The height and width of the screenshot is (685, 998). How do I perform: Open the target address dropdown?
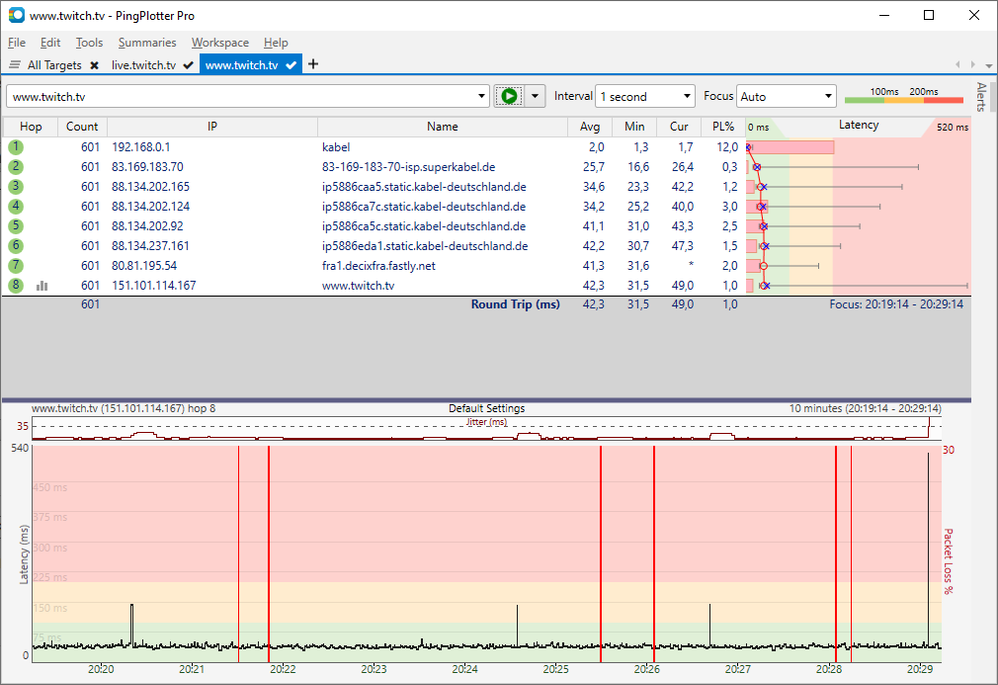[481, 96]
